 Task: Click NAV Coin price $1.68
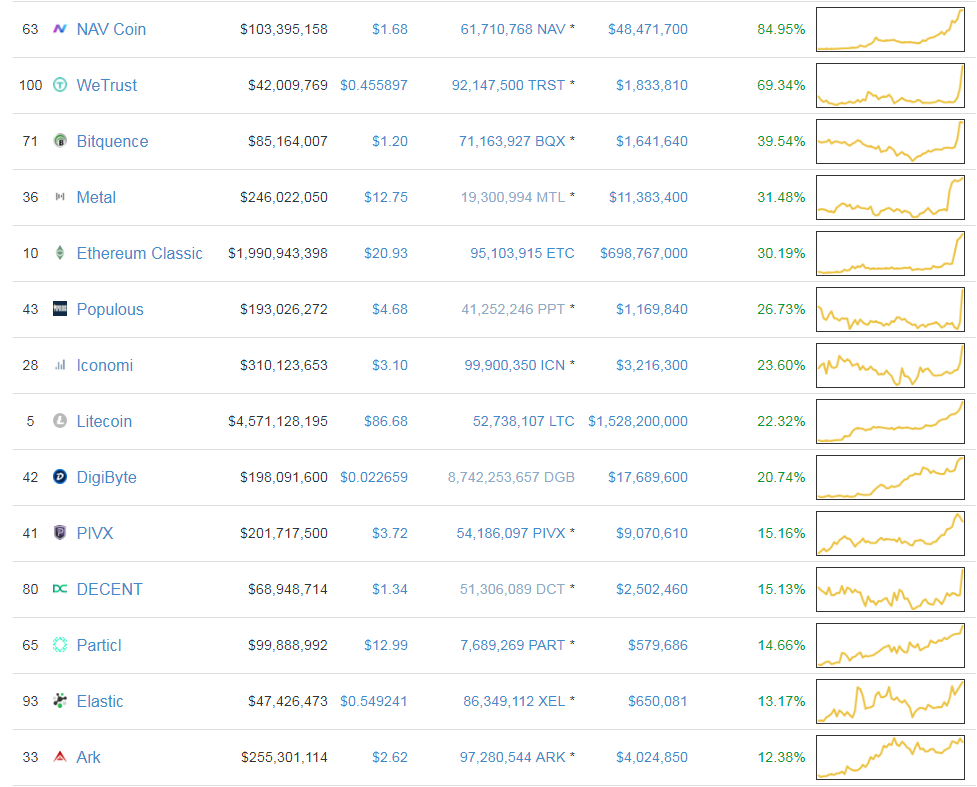coord(390,29)
